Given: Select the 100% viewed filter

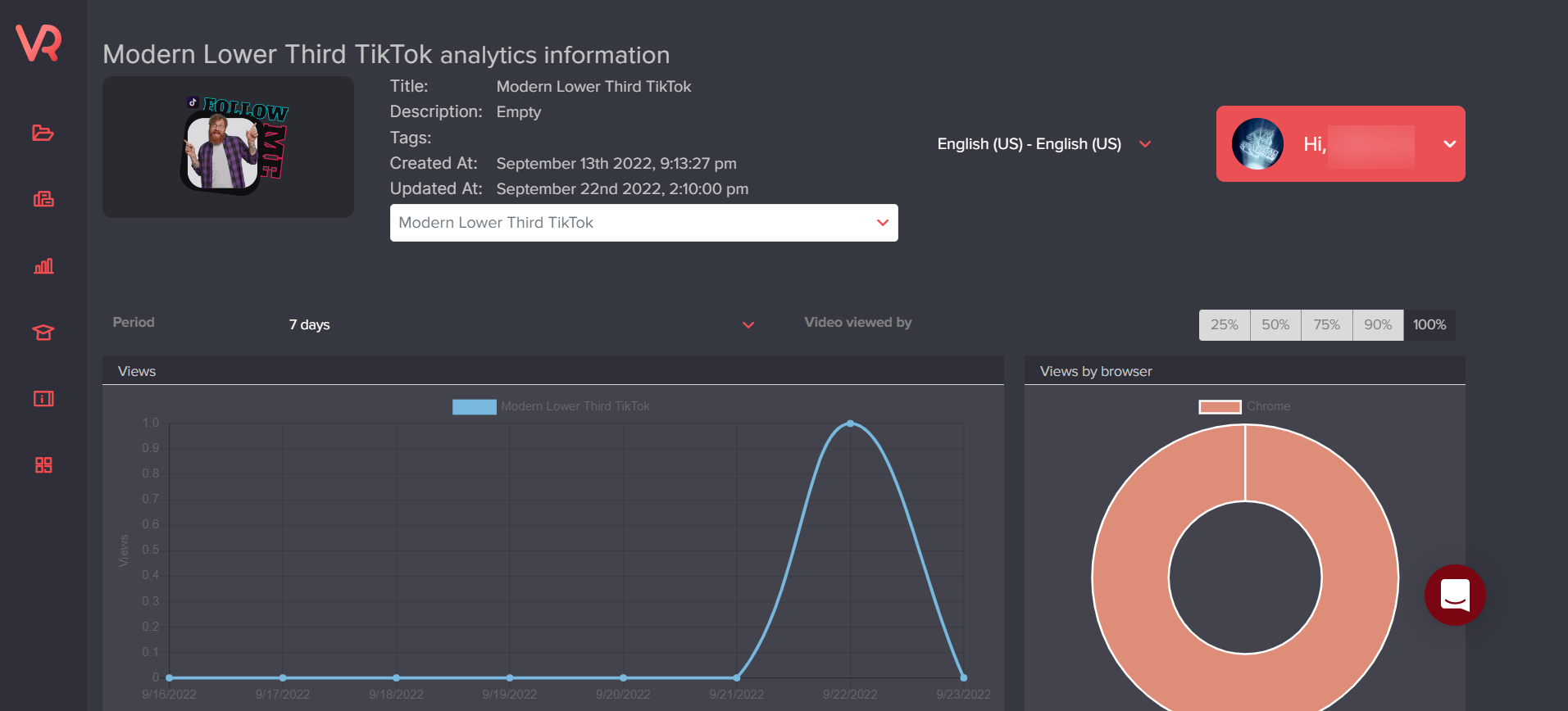Looking at the screenshot, I should tap(1429, 324).
